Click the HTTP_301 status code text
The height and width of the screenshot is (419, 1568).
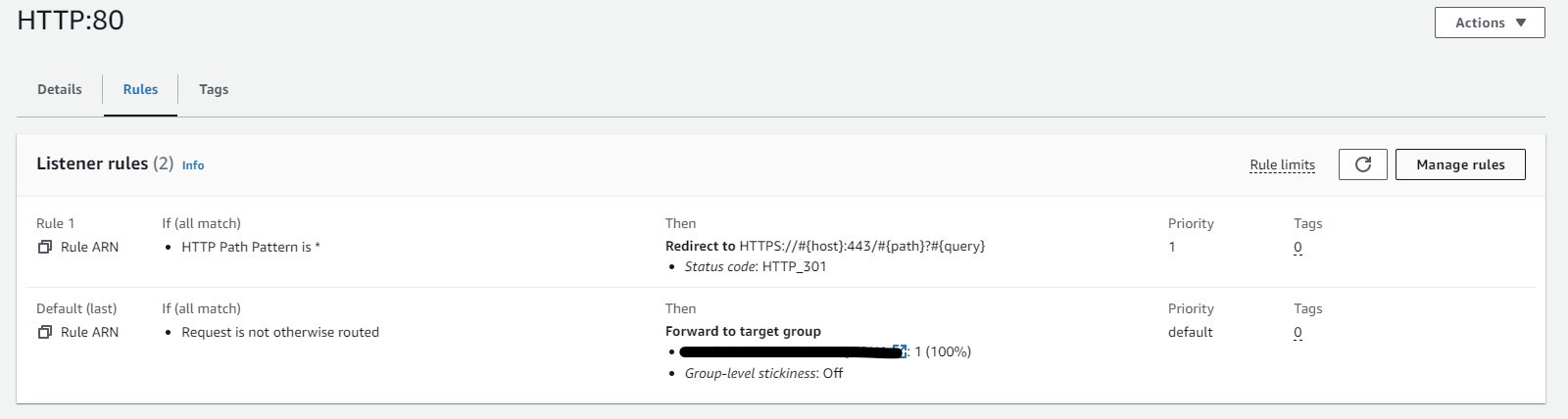coord(794,267)
